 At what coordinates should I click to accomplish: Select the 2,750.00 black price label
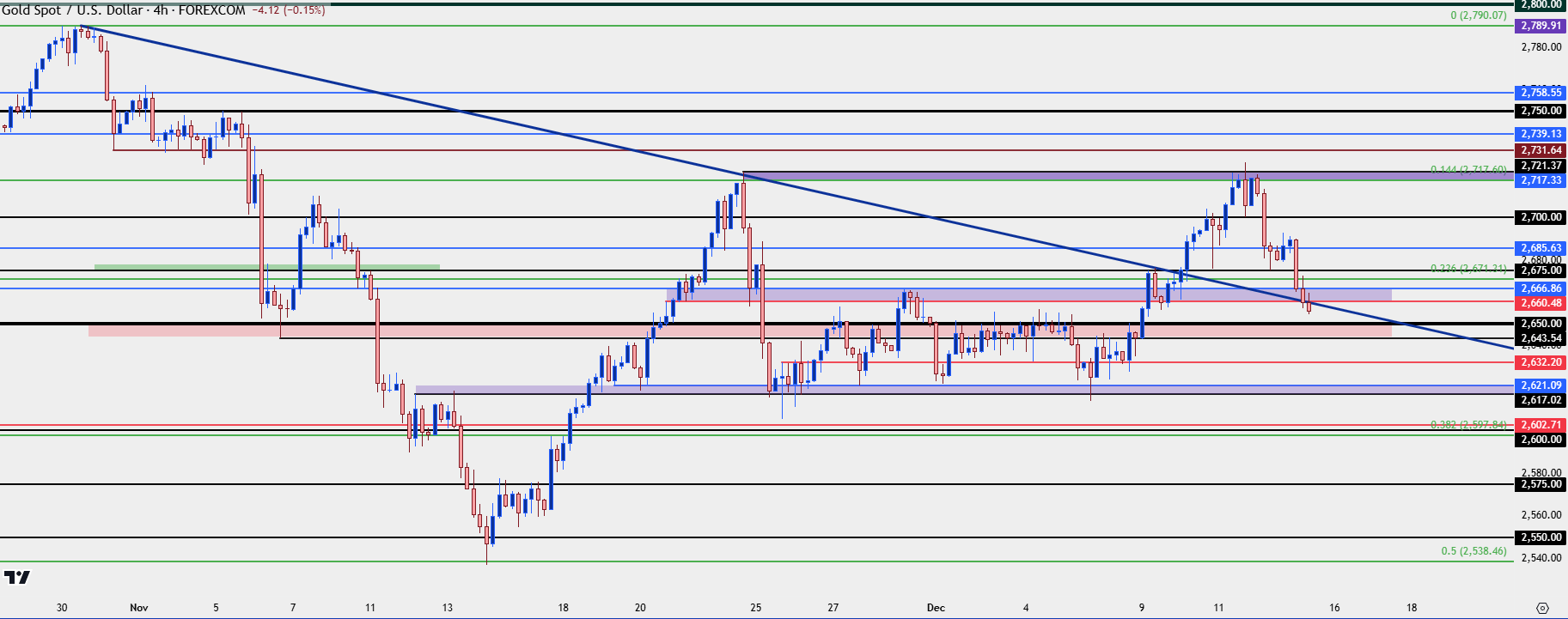[x=1541, y=111]
